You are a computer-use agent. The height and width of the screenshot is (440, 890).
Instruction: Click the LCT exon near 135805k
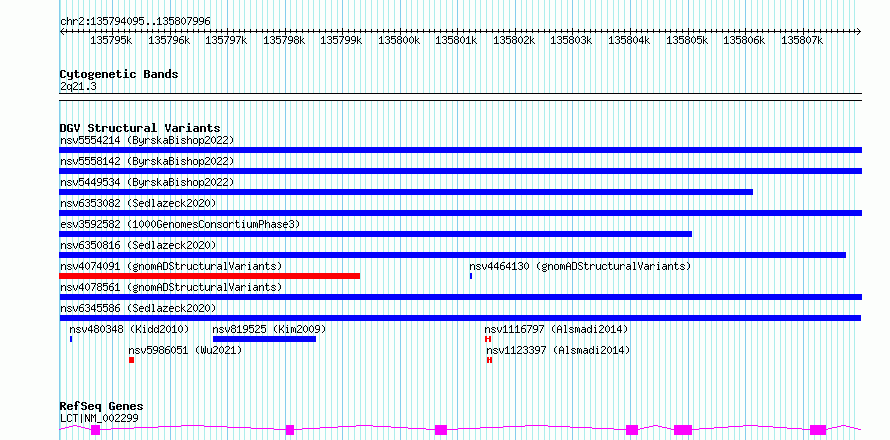(683, 429)
